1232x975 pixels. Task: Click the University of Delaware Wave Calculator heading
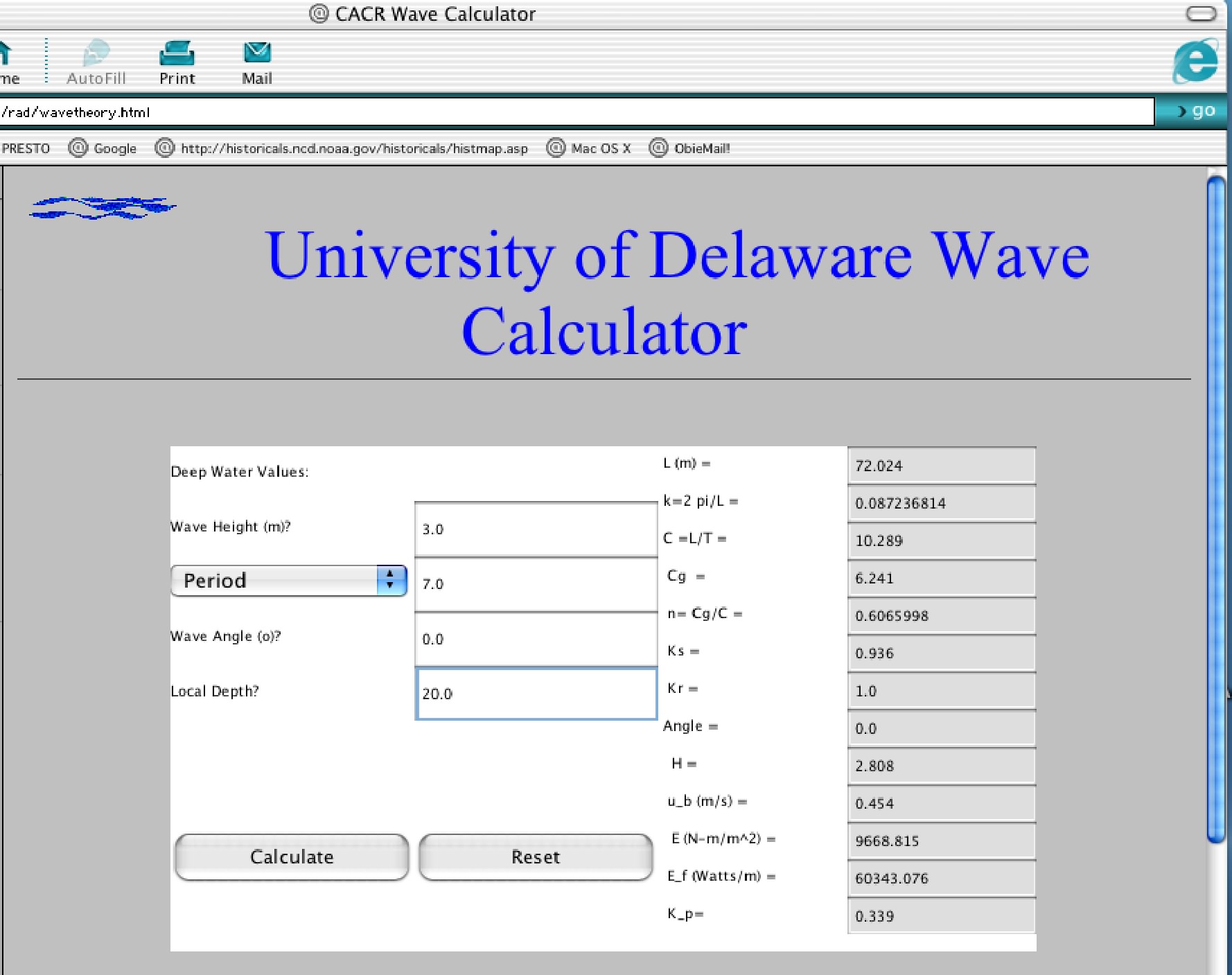click(677, 294)
